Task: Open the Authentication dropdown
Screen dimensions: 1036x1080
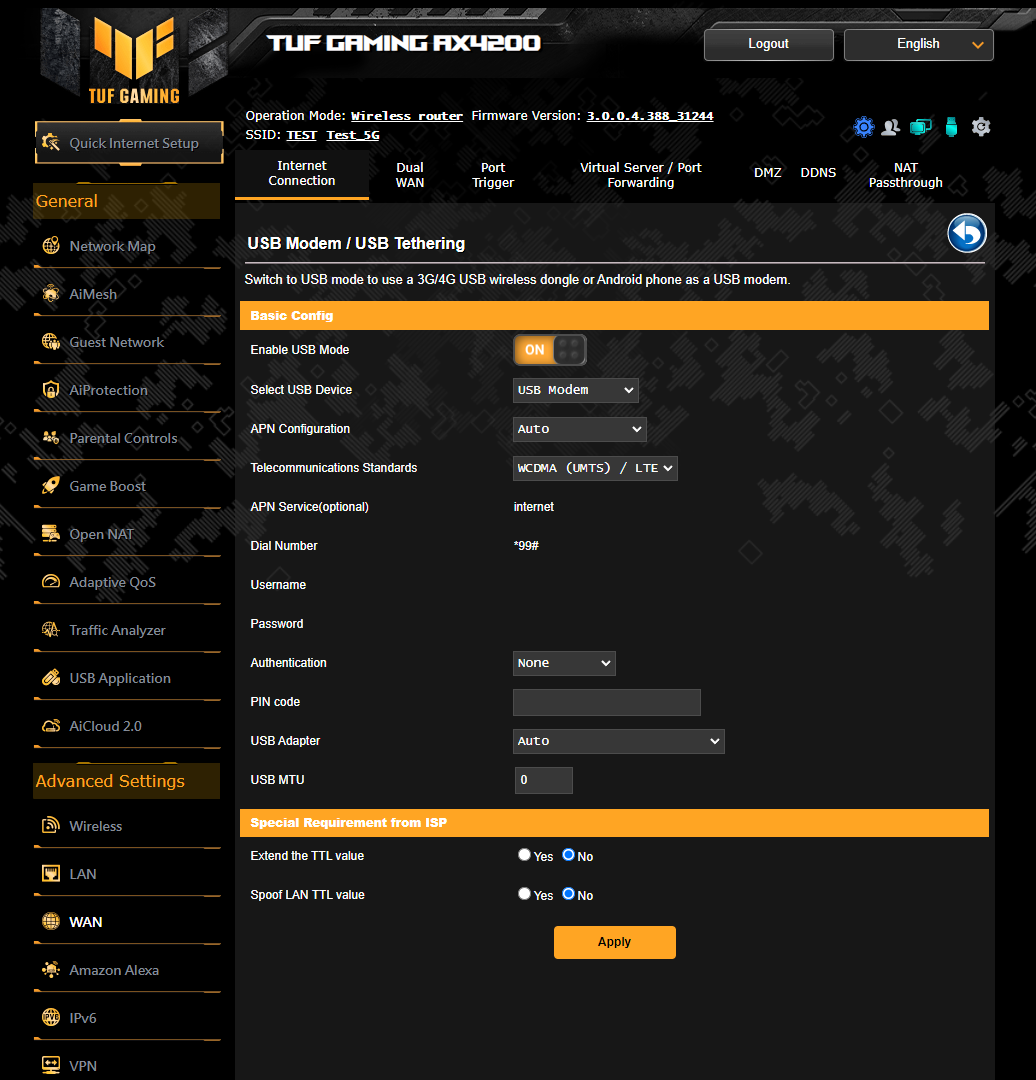Action: coord(564,663)
